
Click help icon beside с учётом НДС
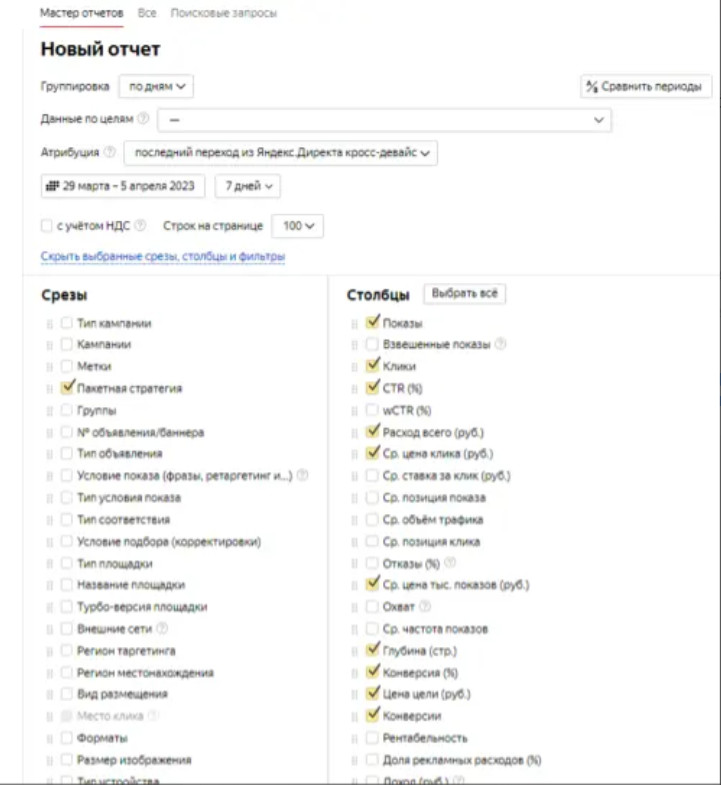(x=140, y=226)
